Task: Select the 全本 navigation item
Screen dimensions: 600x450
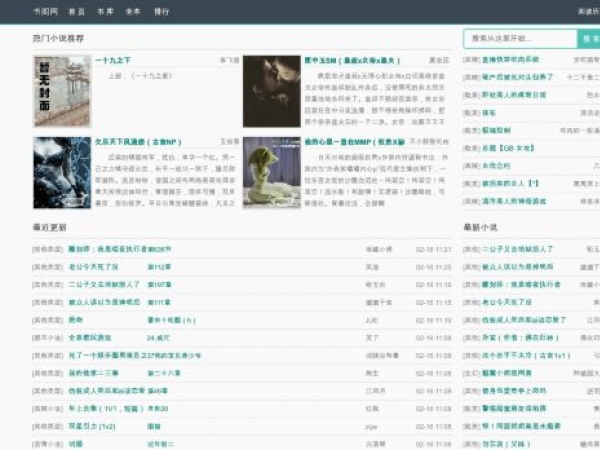Action: coord(133,11)
